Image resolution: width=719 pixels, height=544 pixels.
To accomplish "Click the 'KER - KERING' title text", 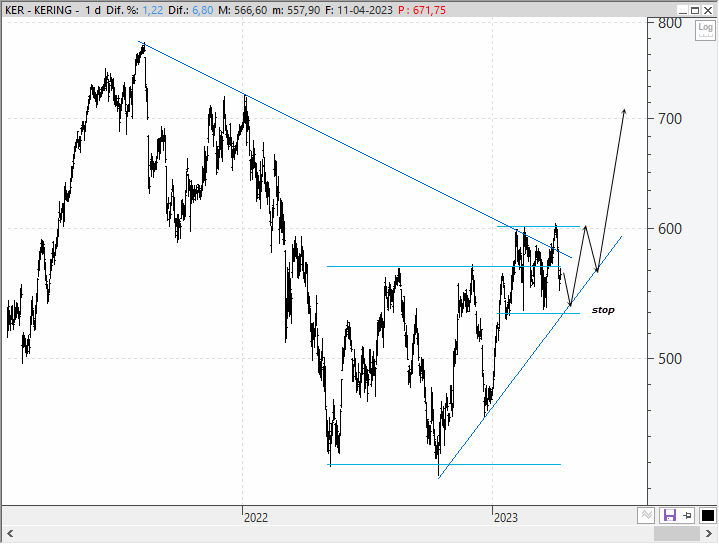I will click(39, 10).
